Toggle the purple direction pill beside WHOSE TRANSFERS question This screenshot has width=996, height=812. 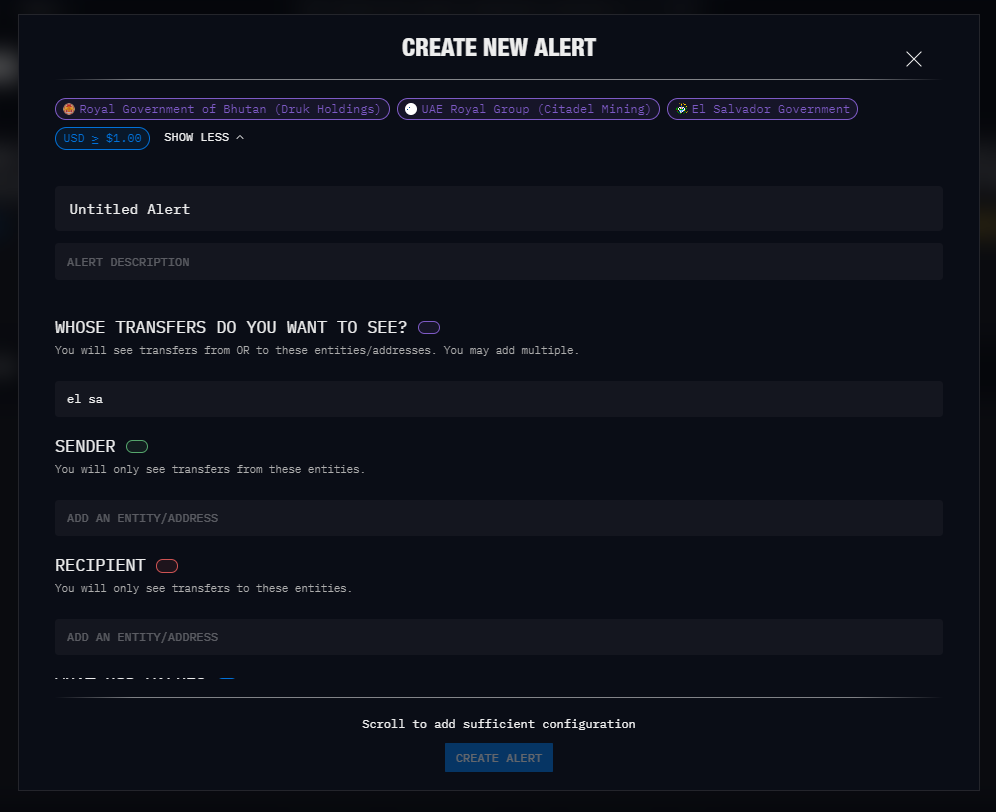428,327
